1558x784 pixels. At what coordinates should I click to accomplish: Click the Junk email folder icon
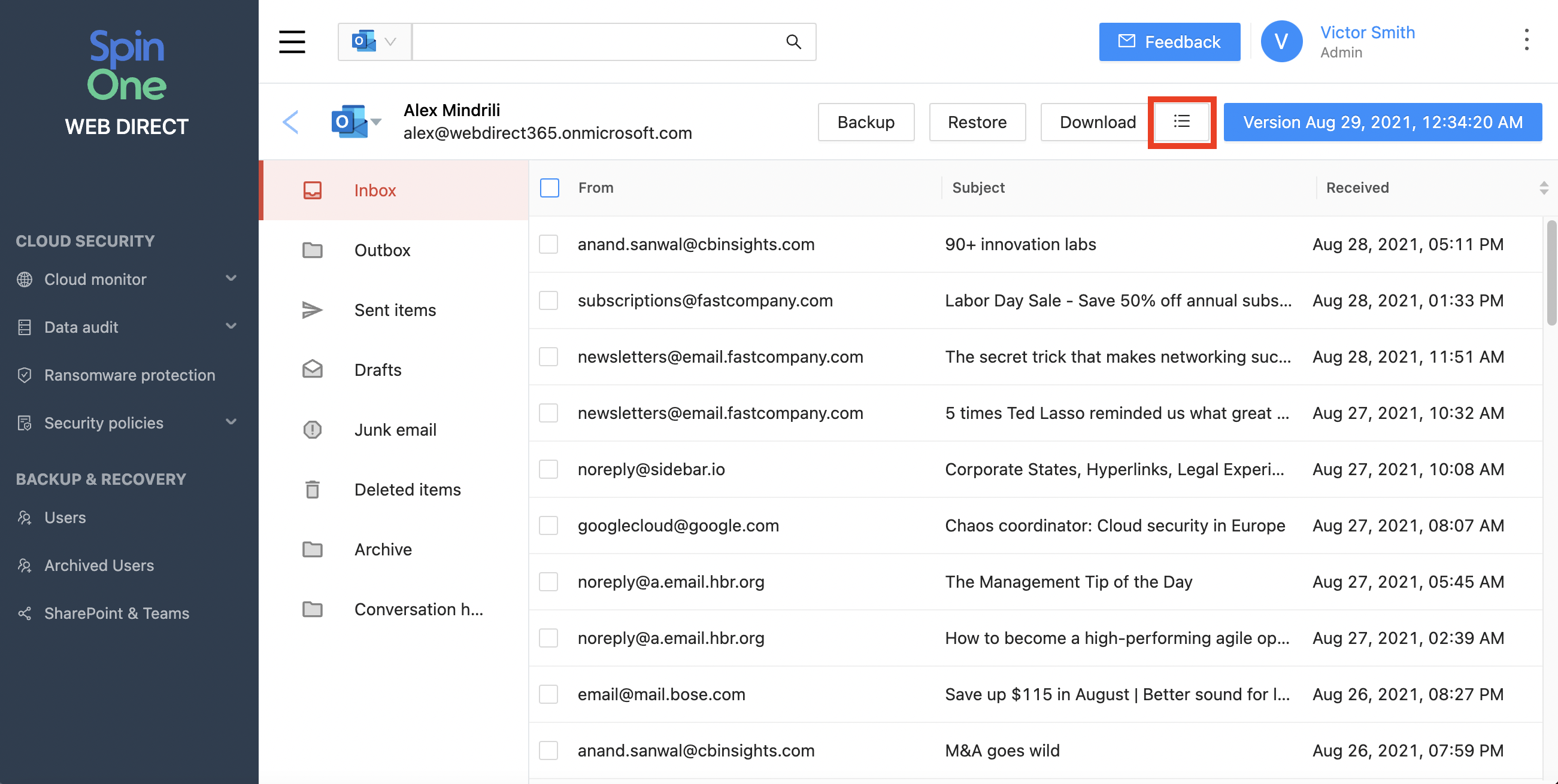point(312,430)
